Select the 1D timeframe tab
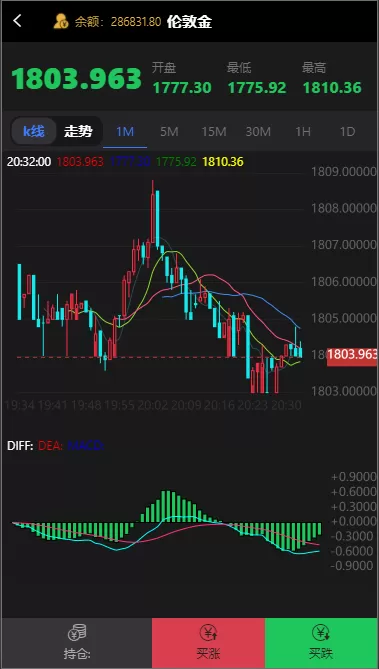This screenshot has height=669, width=379. 347,132
